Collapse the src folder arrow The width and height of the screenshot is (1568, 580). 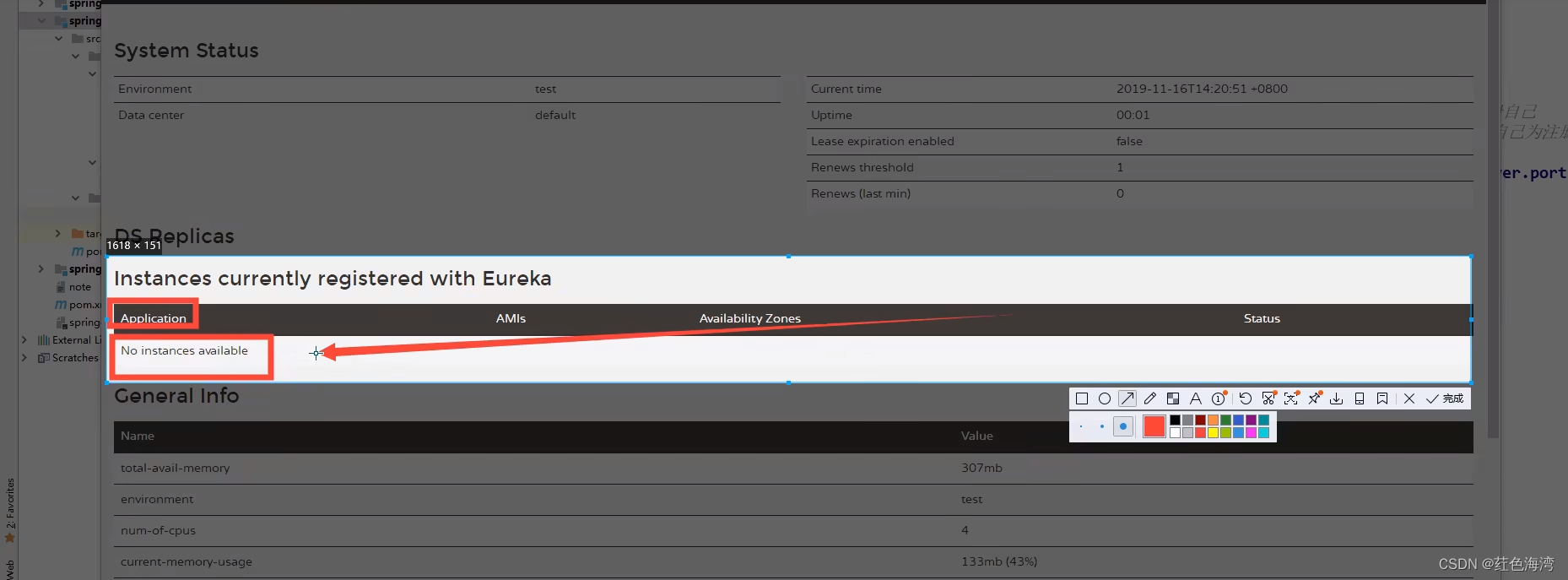(58, 39)
